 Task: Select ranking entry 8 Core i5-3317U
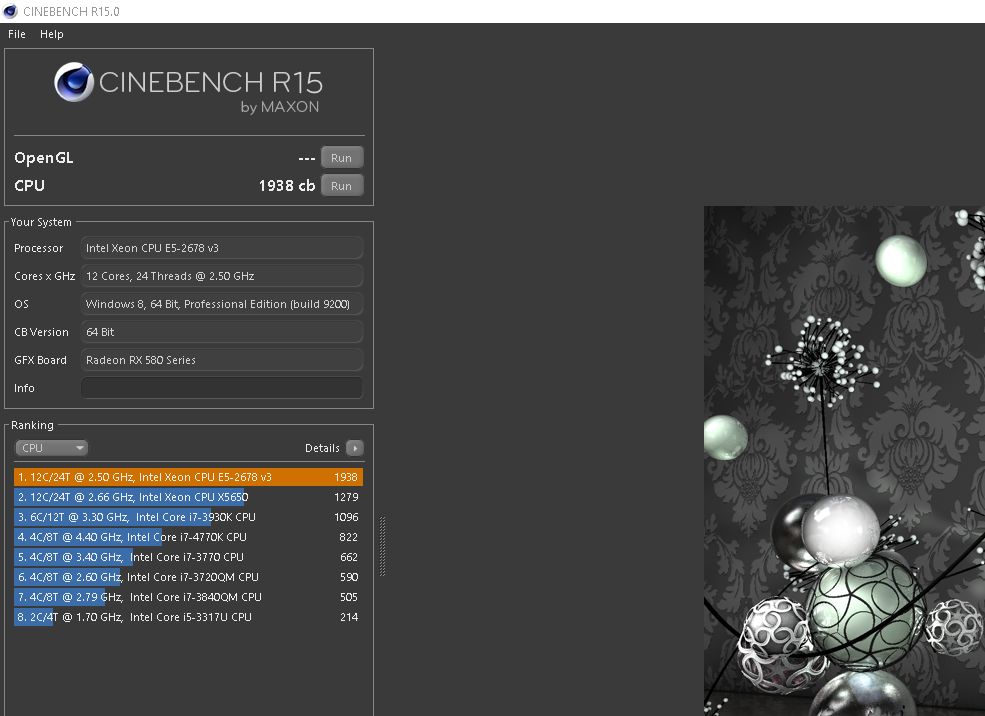click(x=188, y=617)
